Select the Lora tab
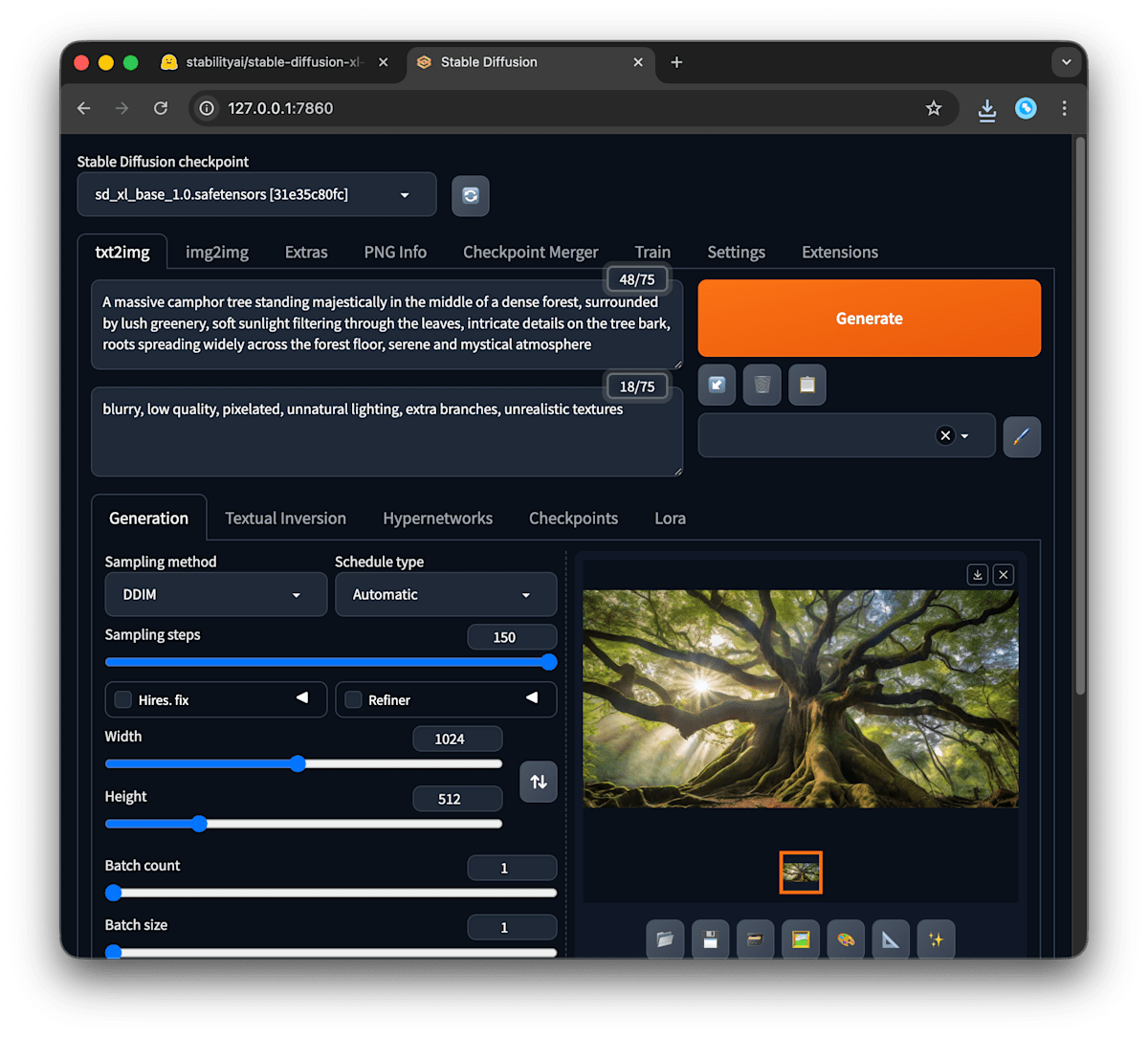 tap(670, 518)
